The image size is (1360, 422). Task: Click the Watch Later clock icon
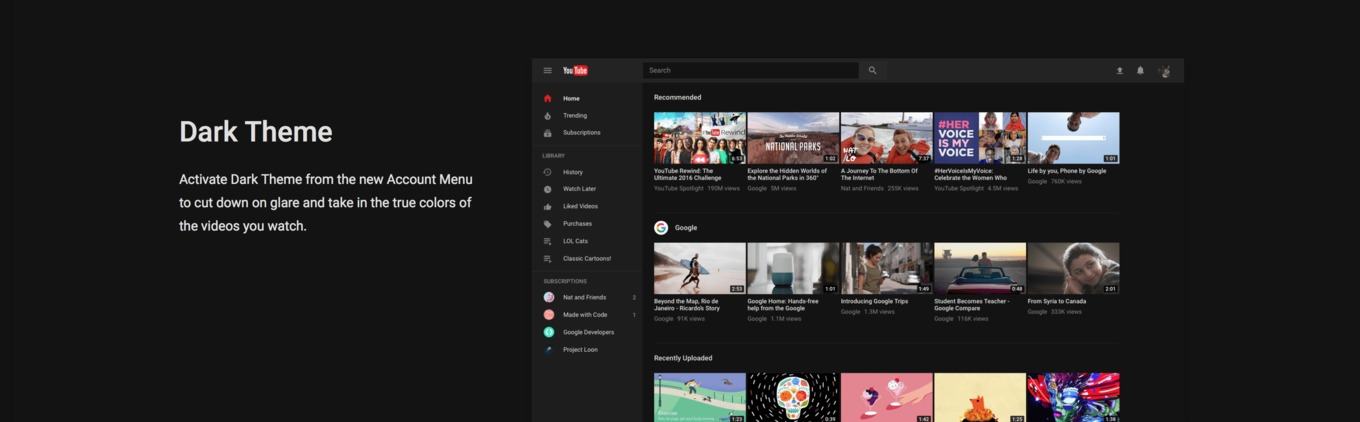[x=548, y=189]
